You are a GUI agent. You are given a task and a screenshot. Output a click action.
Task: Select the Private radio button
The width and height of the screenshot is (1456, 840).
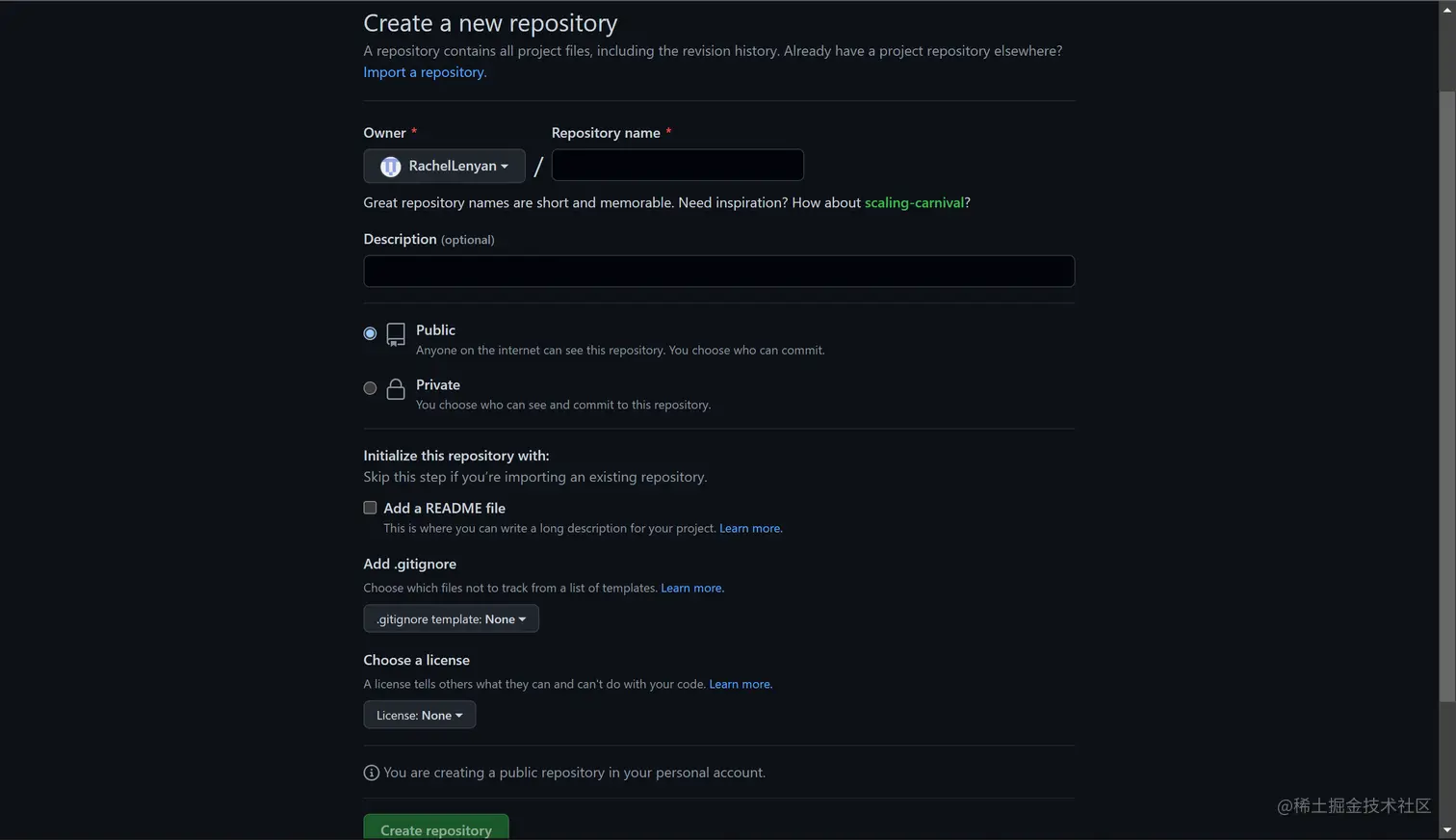click(370, 388)
